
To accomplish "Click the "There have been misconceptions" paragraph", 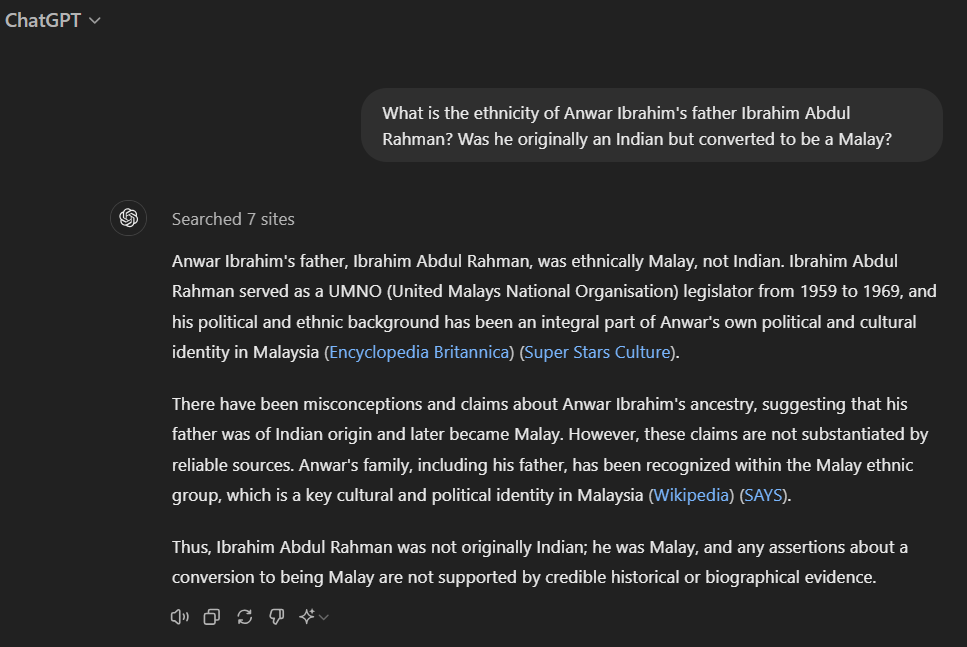I will point(550,450).
